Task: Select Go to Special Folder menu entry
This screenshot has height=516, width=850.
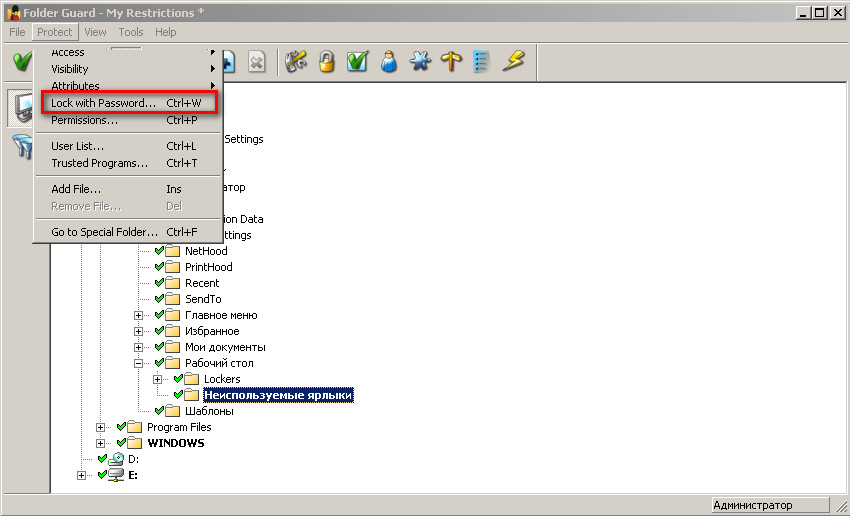Action: (x=104, y=232)
